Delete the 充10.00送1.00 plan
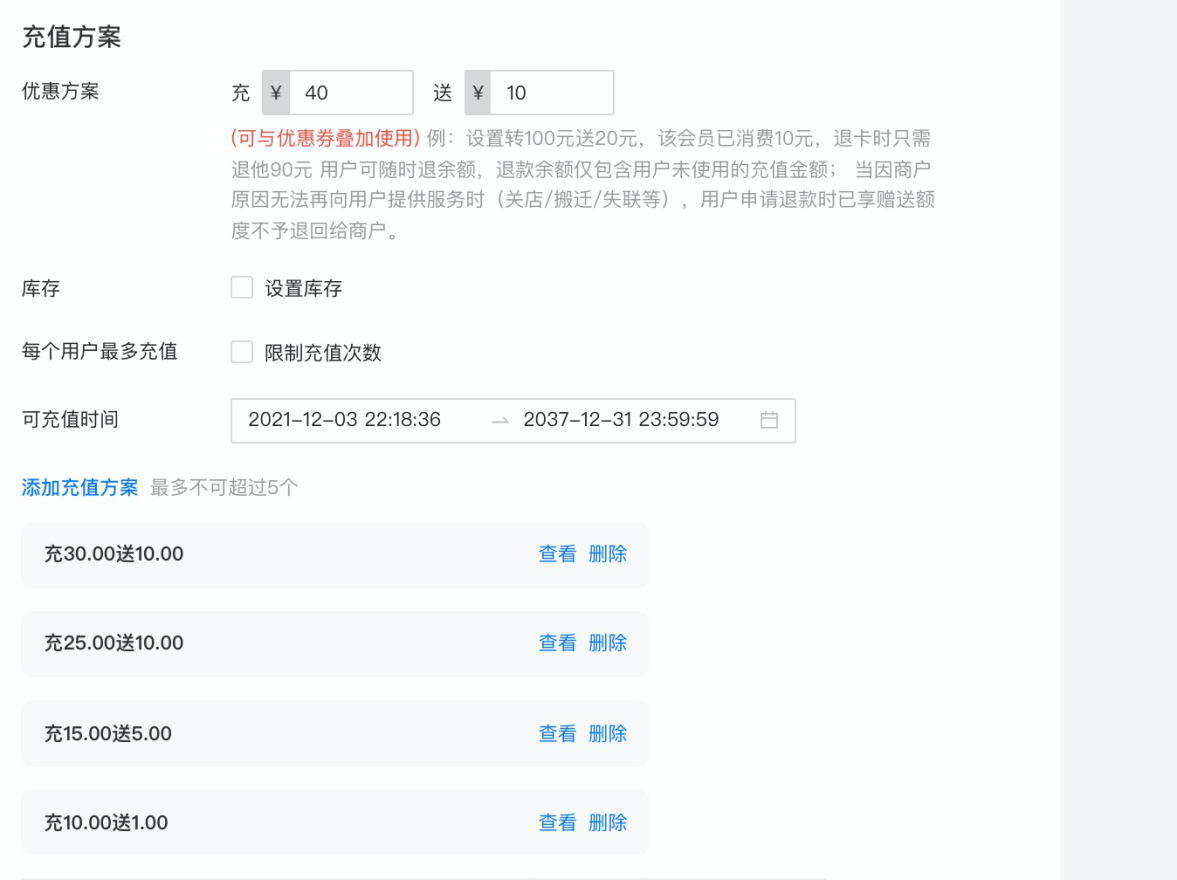The image size is (1177, 880). (607, 823)
